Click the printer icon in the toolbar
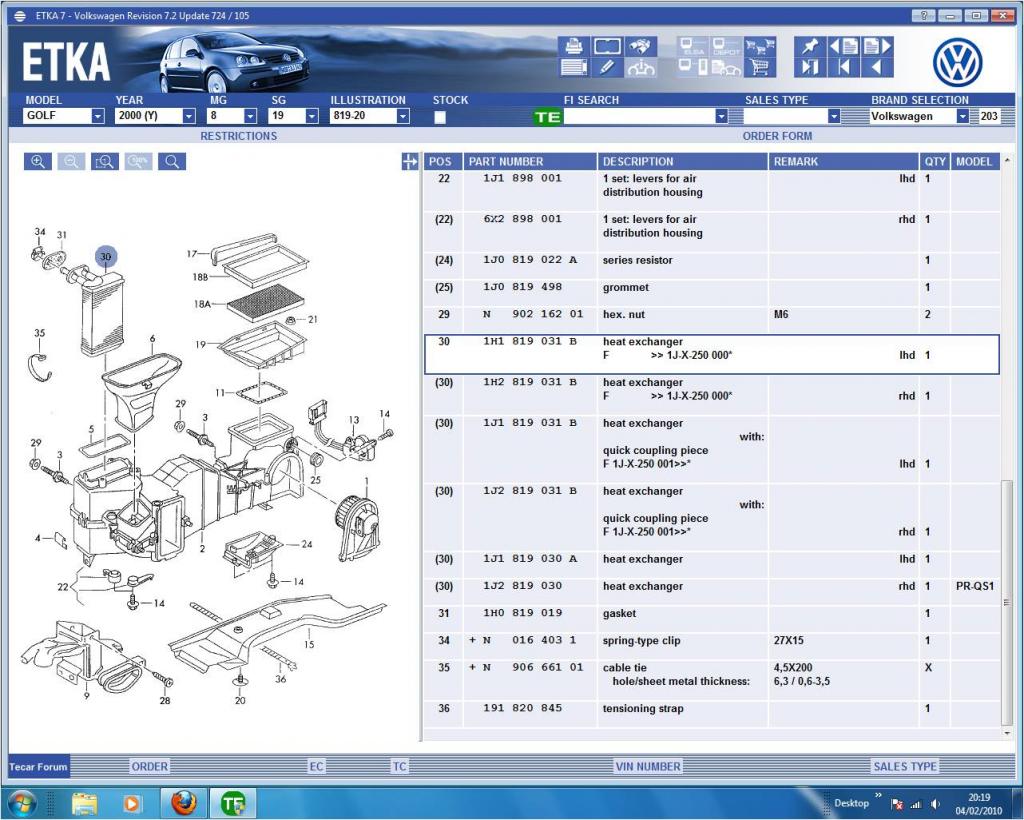The height and width of the screenshot is (820, 1024). 574,46
